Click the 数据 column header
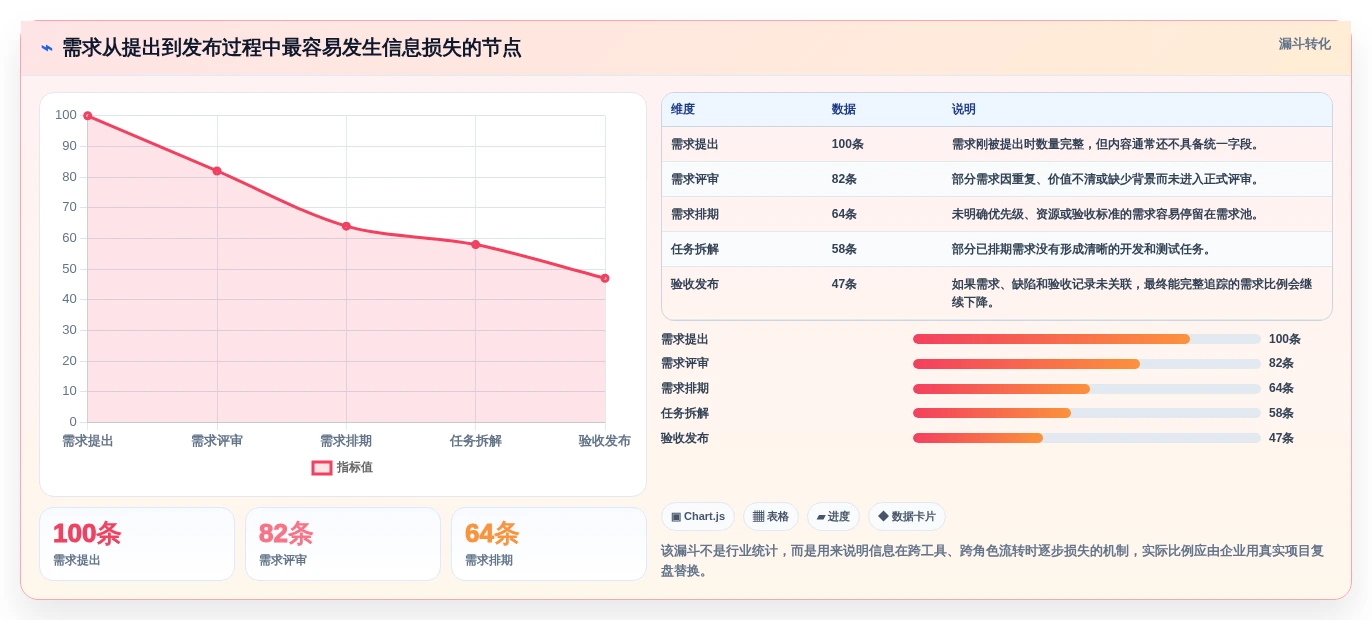This screenshot has width=1372, height=620. pos(844,109)
